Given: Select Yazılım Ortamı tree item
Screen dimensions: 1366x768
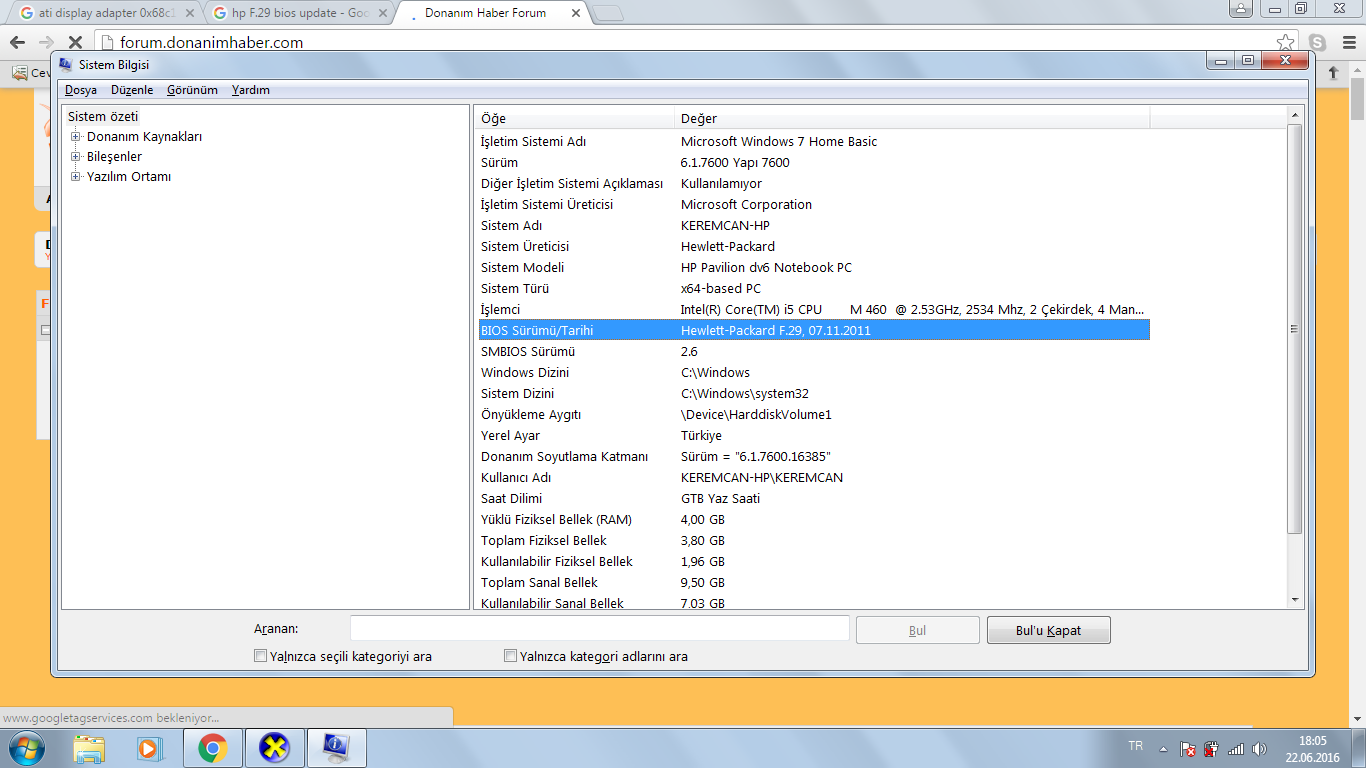Looking at the screenshot, I should 129,177.
